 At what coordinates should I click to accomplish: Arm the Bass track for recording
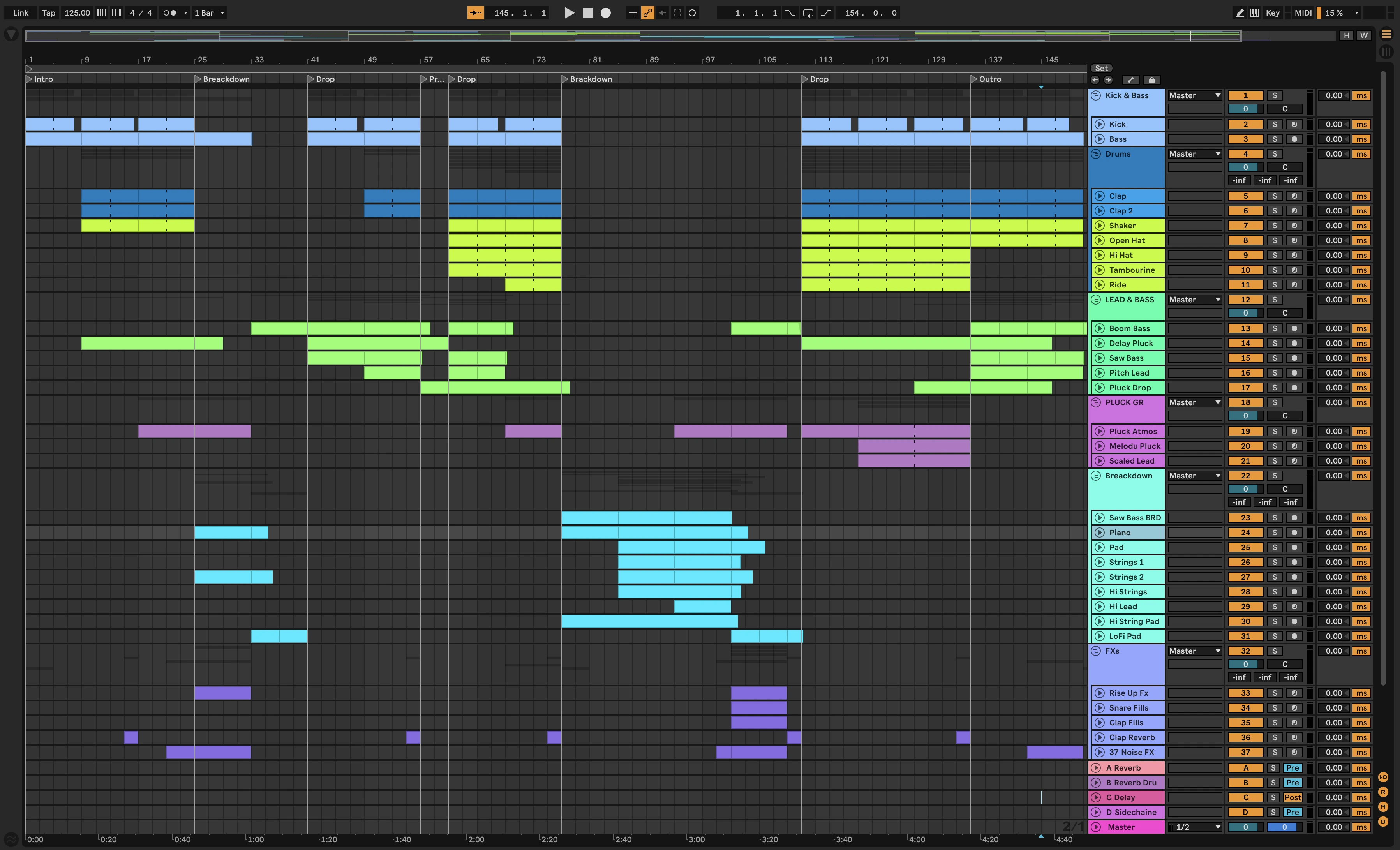click(x=1294, y=139)
